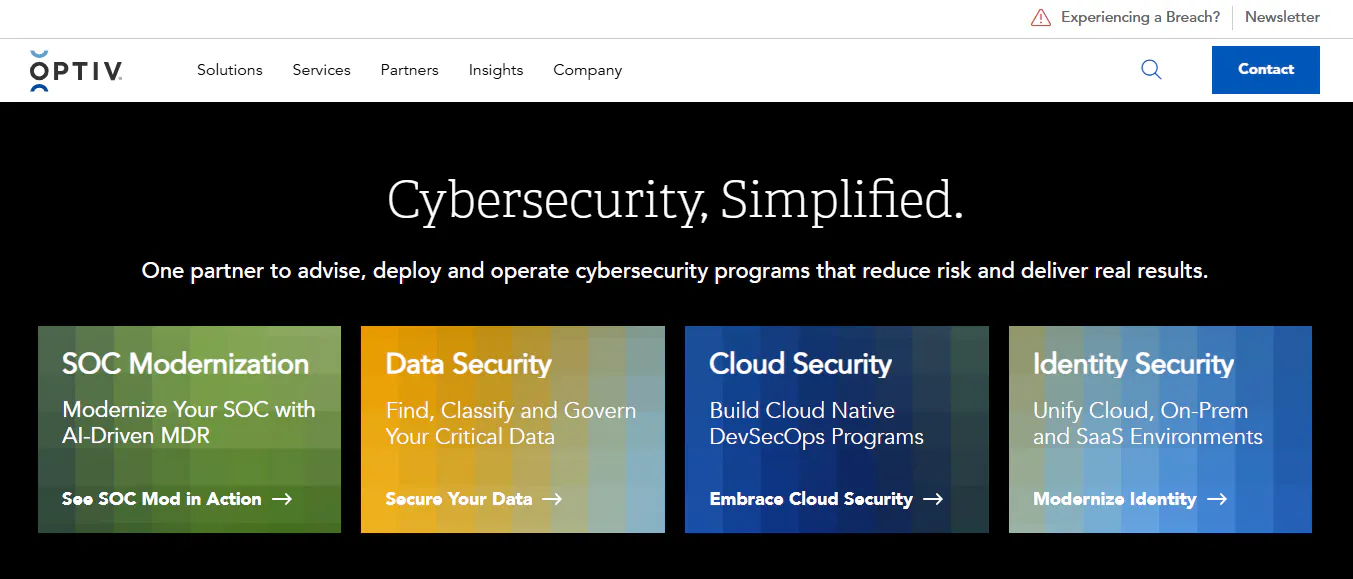Open the Identity Security card

pyautogui.click(x=1160, y=429)
